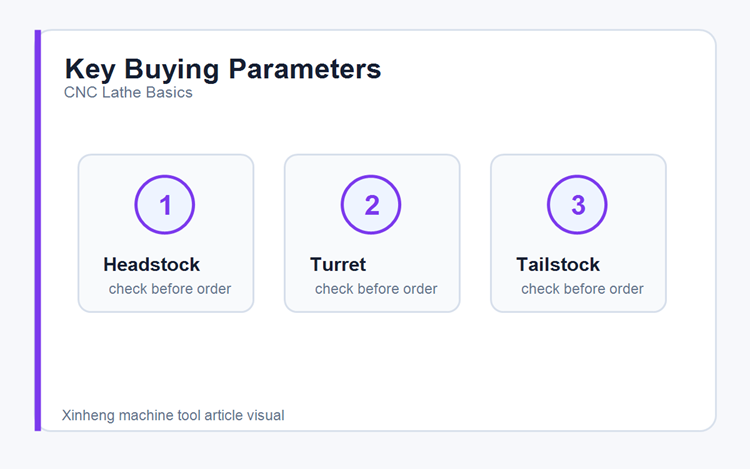Select the Headstock heading

coord(152,264)
